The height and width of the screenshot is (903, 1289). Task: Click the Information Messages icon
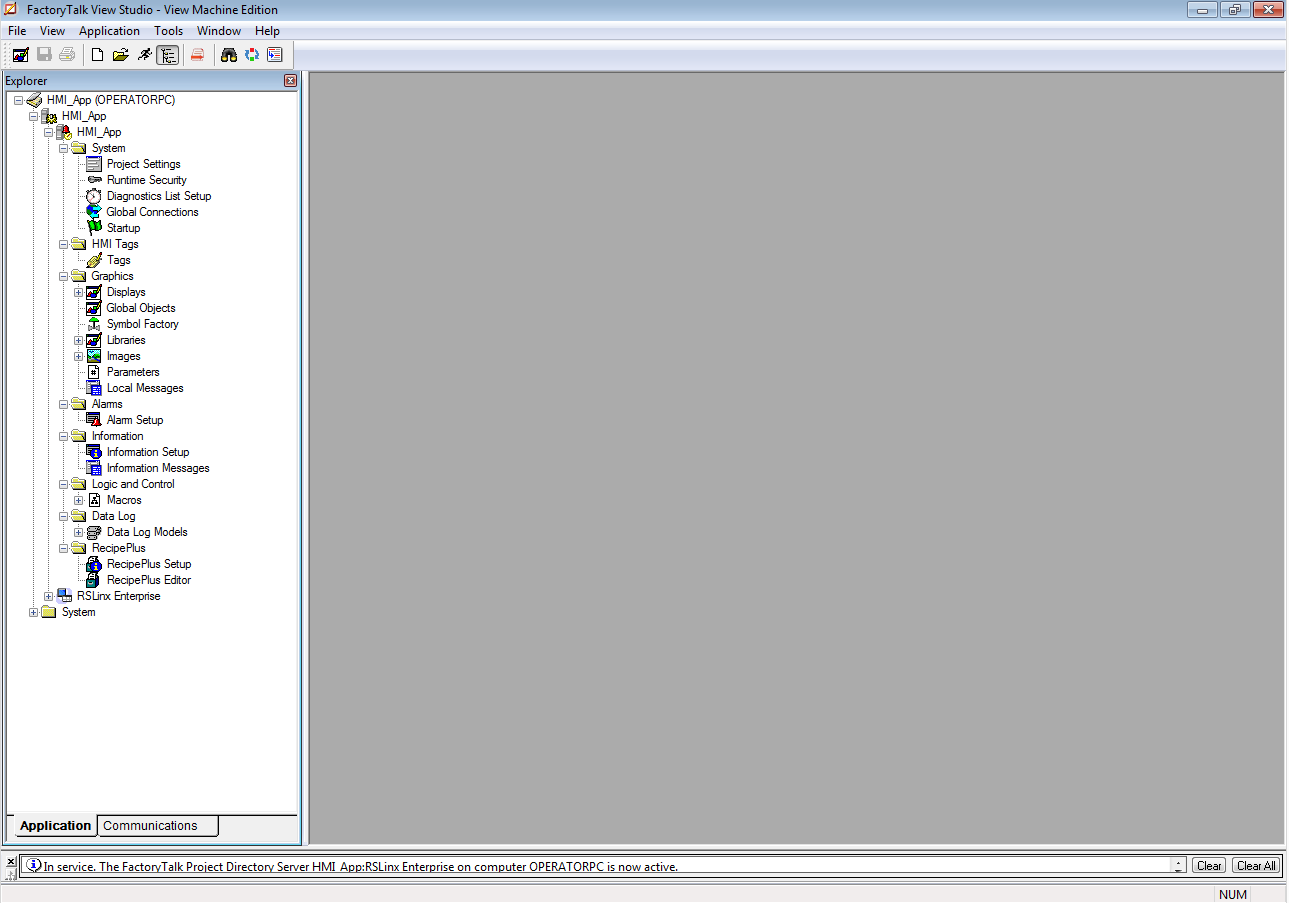pos(94,468)
